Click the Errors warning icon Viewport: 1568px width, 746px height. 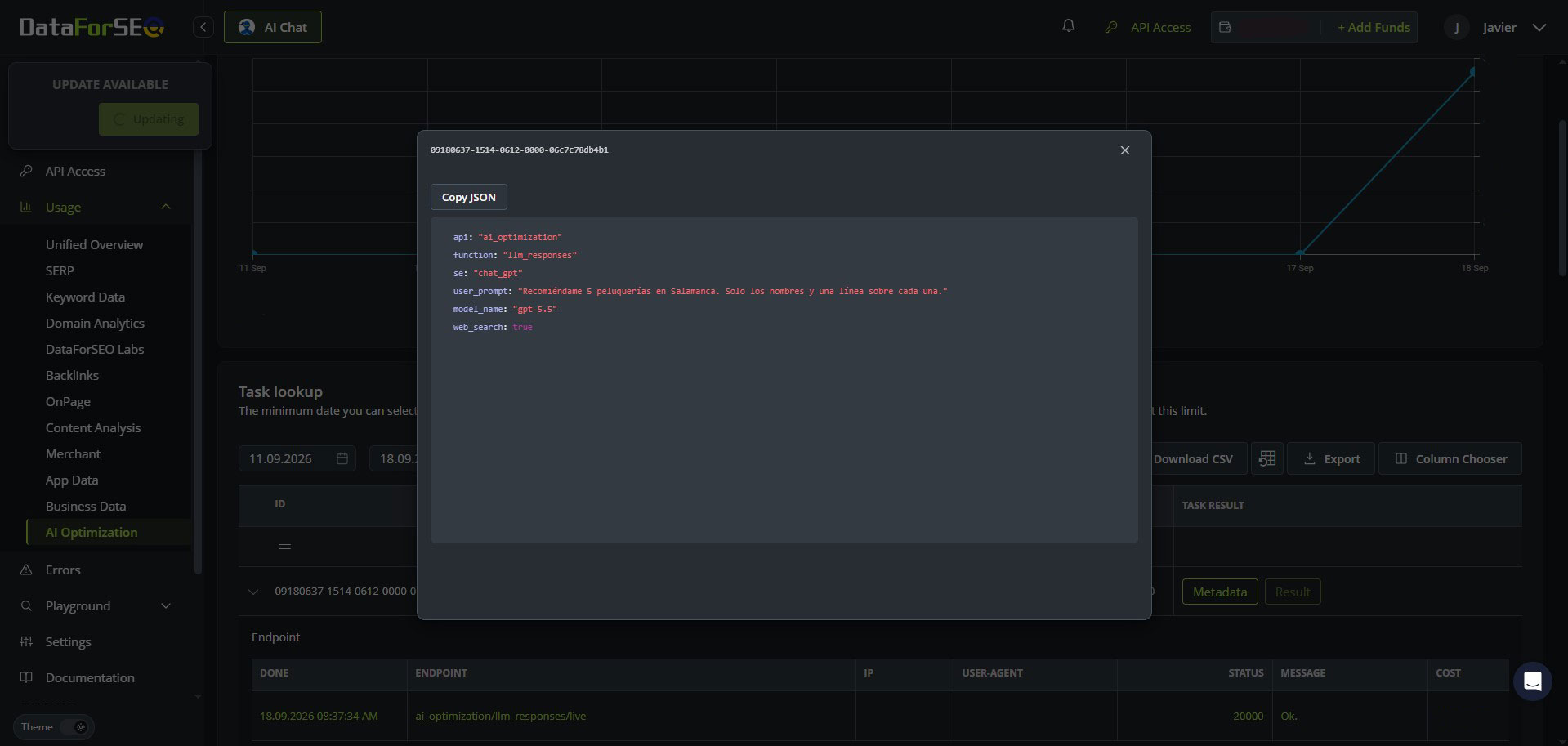[26, 570]
